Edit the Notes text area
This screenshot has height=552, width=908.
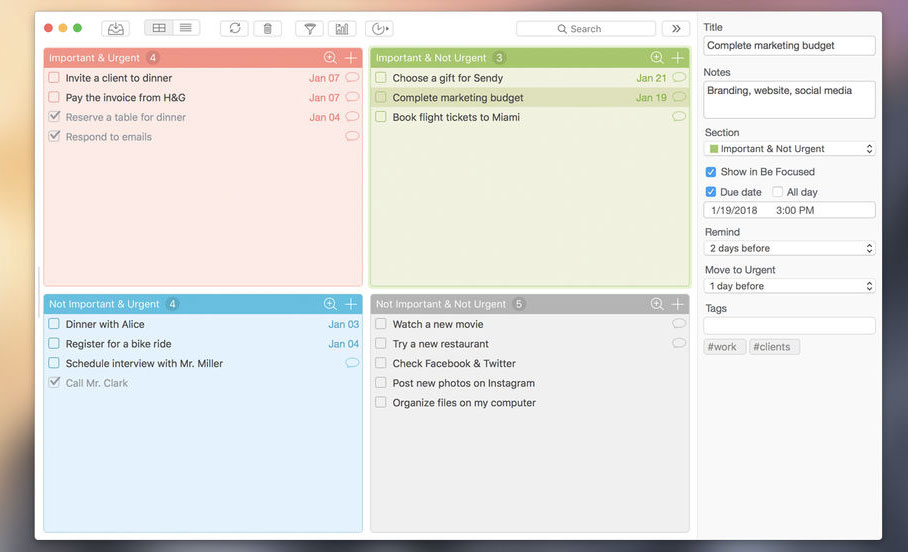[789, 100]
